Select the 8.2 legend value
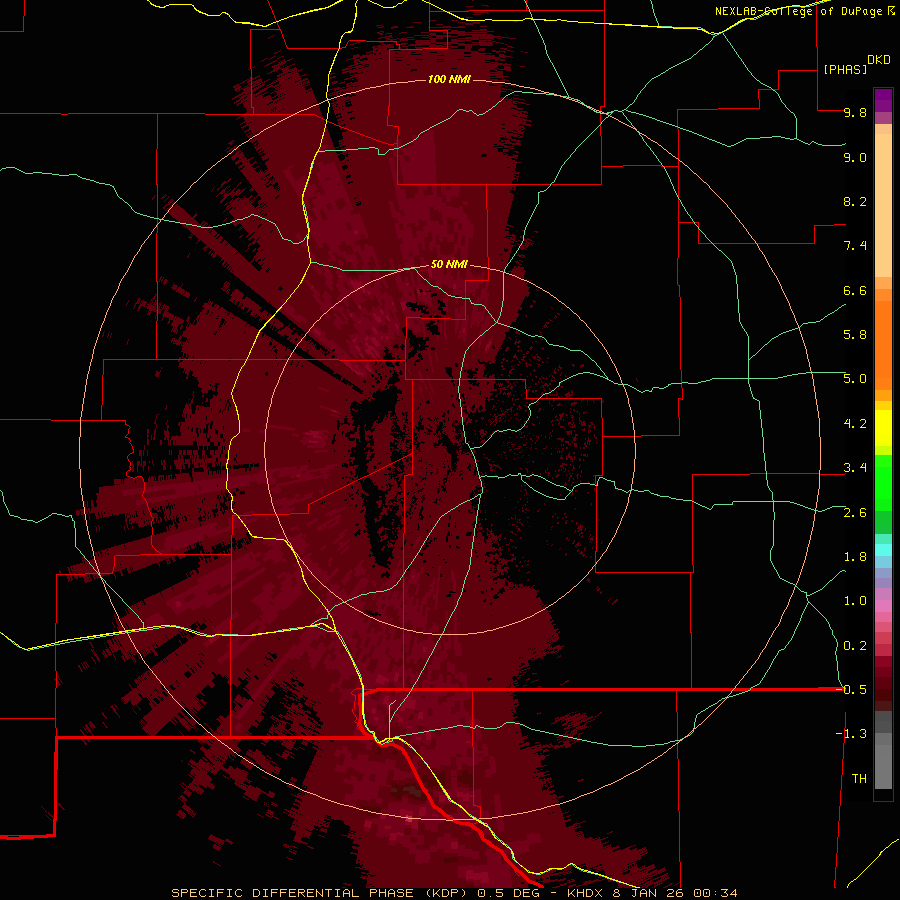 855,201
